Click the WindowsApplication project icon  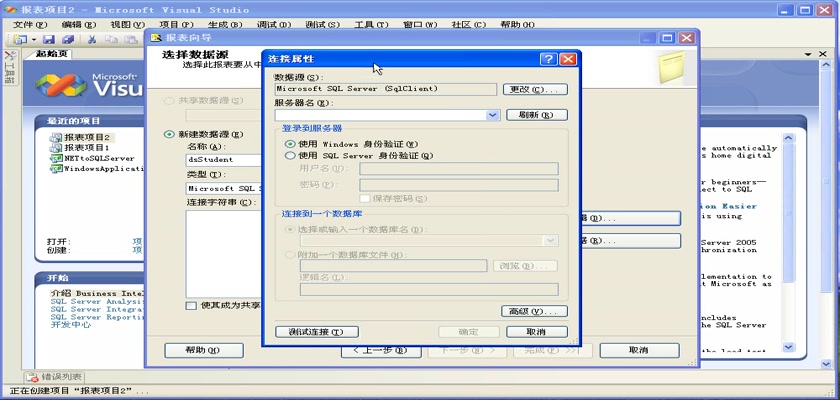click(56, 169)
